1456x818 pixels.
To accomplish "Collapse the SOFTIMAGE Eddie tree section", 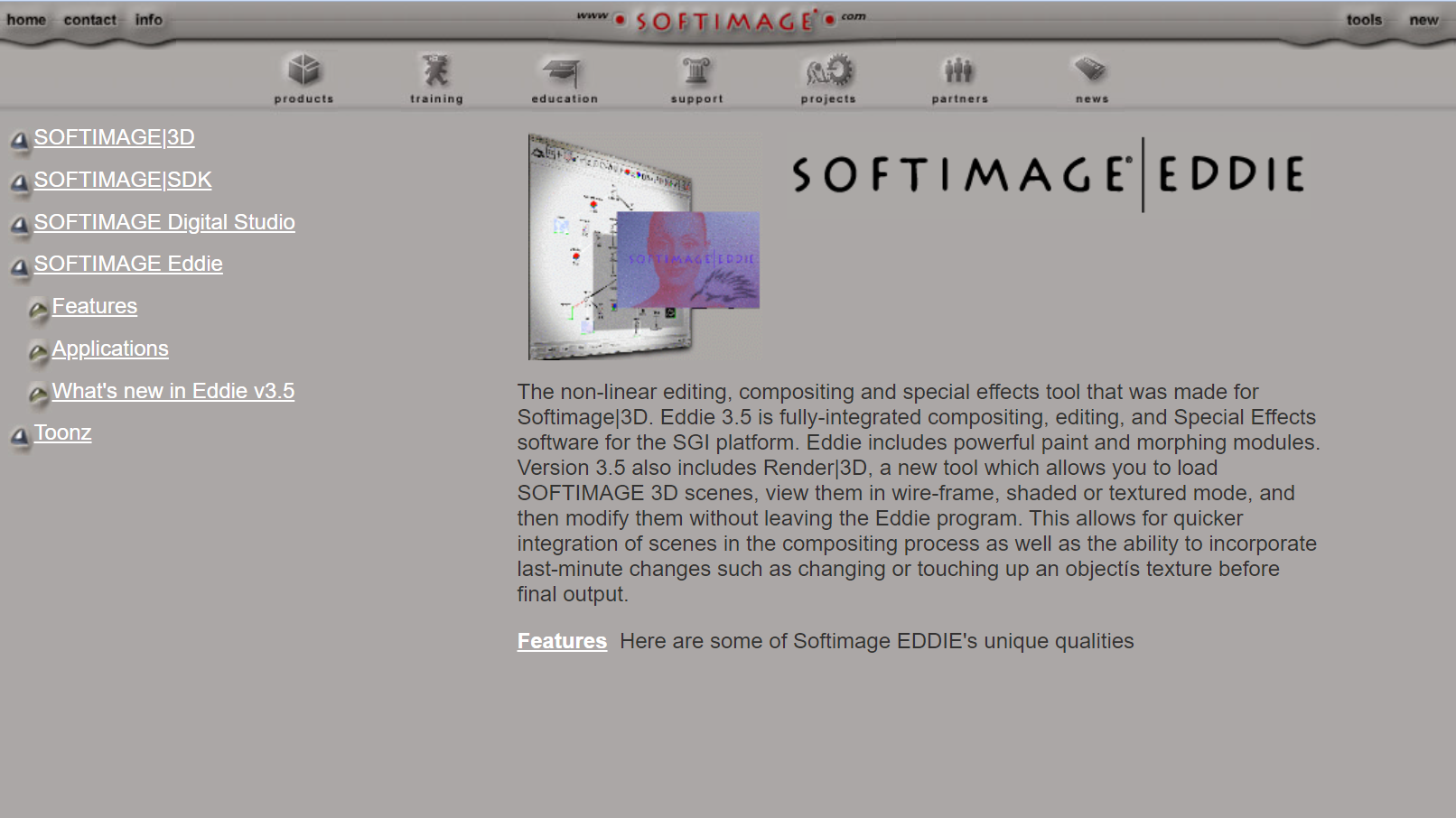I will pyautogui.click(x=19, y=267).
